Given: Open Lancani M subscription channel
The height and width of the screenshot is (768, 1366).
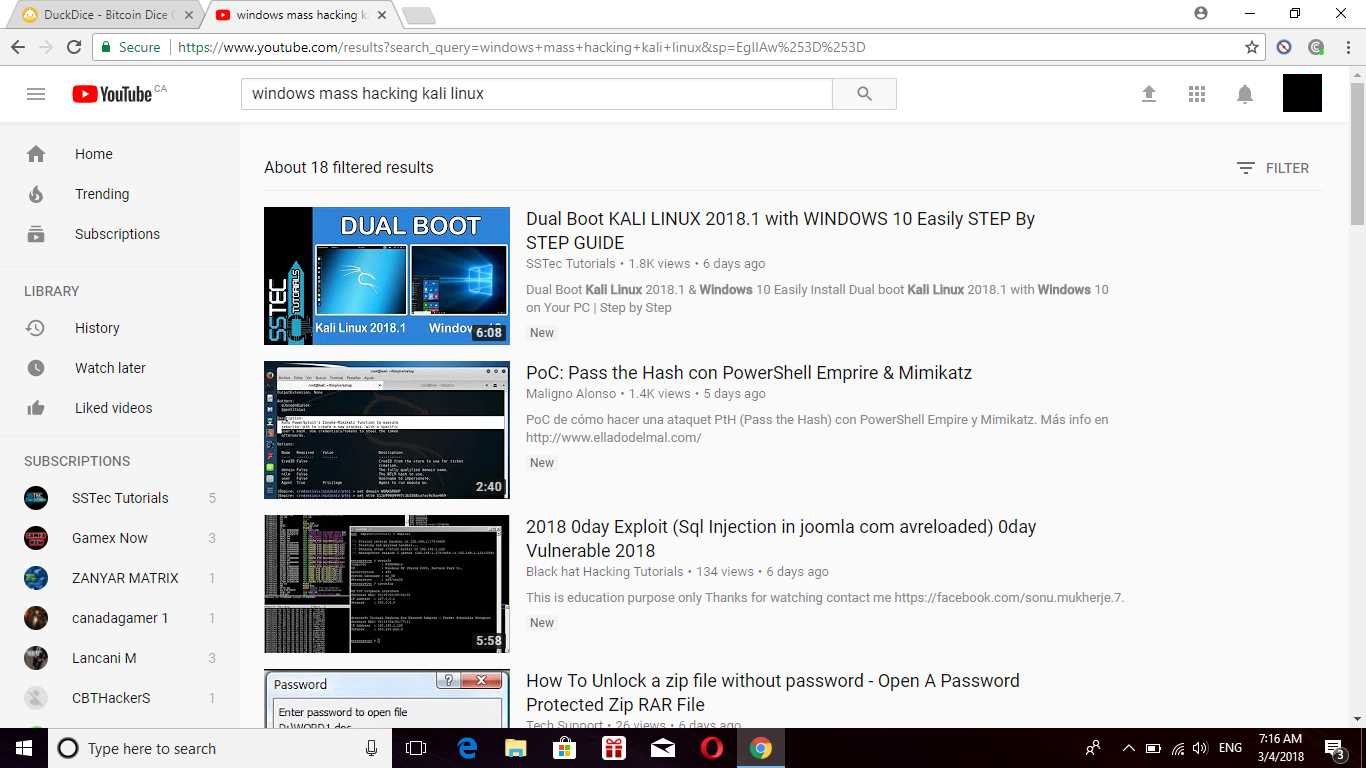Looking at the screenshot, I should [x=120, y=658].
